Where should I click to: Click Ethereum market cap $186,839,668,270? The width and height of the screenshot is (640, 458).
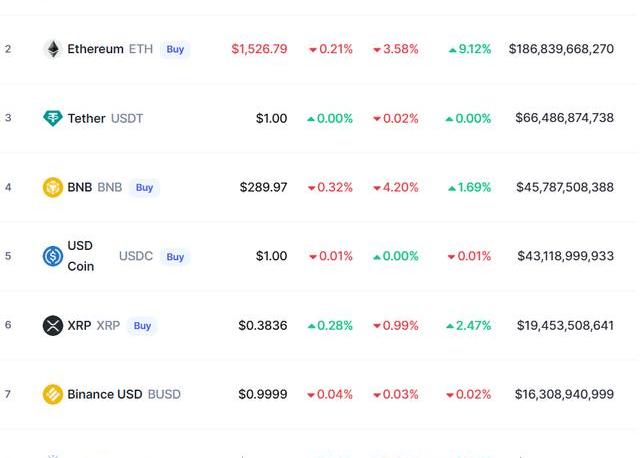[561, 49]
